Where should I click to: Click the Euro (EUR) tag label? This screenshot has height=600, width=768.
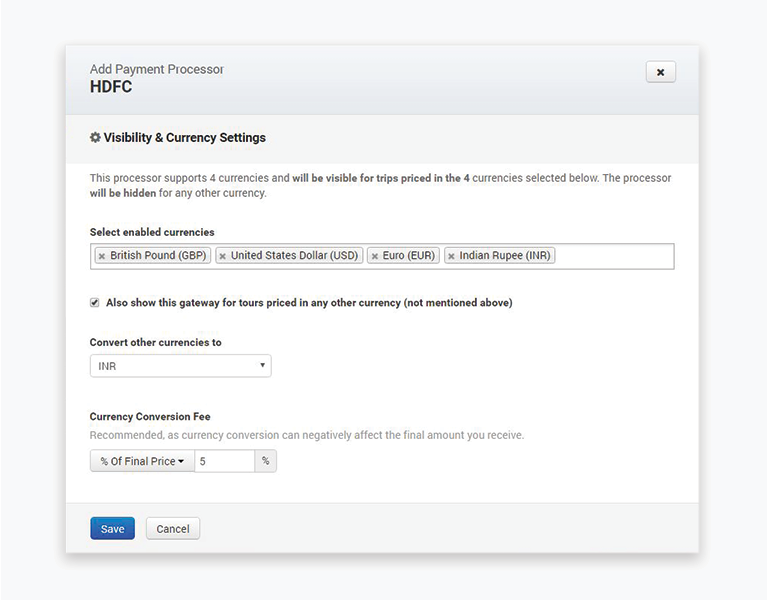(408, 256)
